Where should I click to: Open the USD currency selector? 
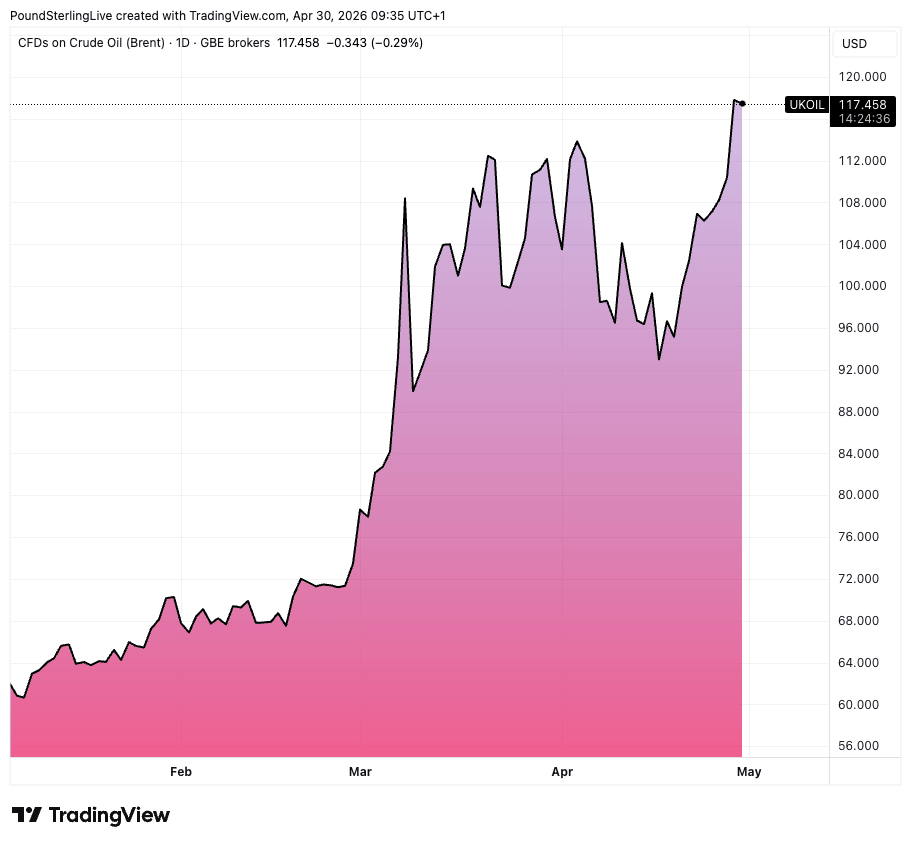click(854, 44)
